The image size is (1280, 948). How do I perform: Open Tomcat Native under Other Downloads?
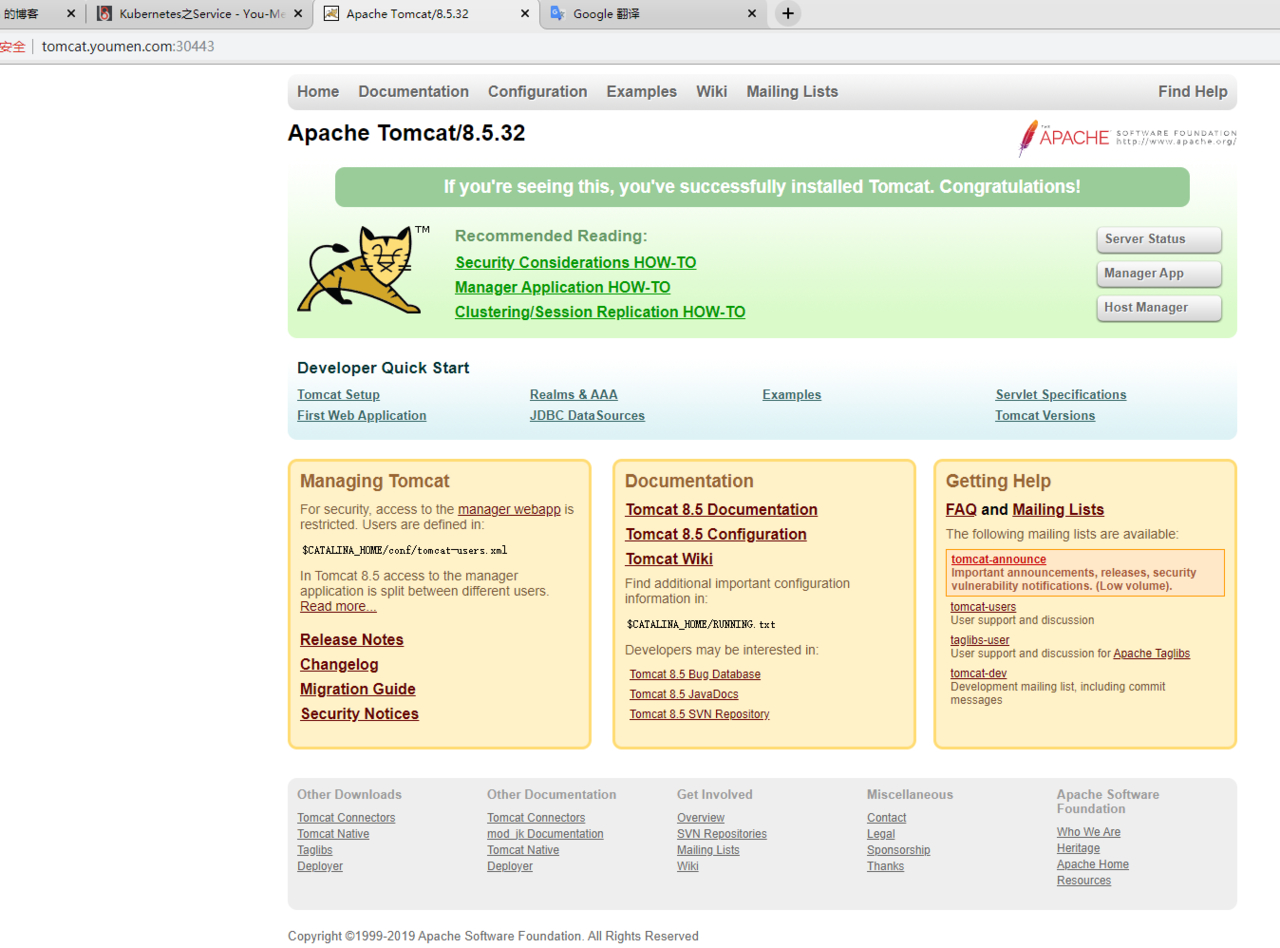click(x=333, y=834)
